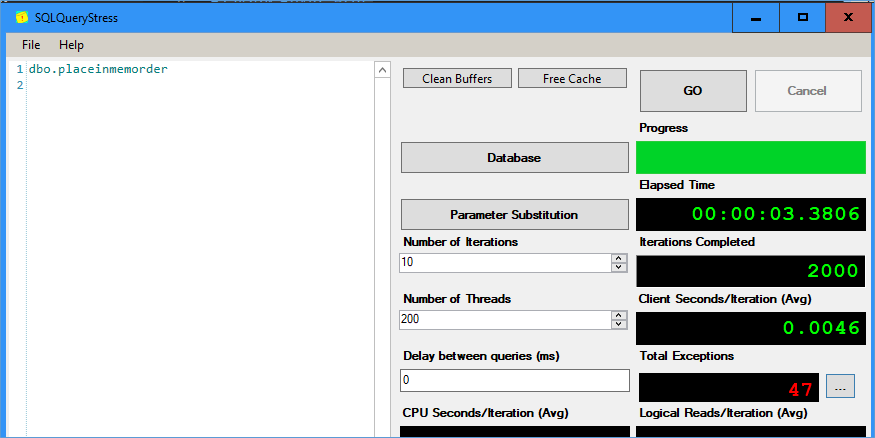875x438 pixels.
Task: Click the Total Exceptions value 47
Action: 800,389
